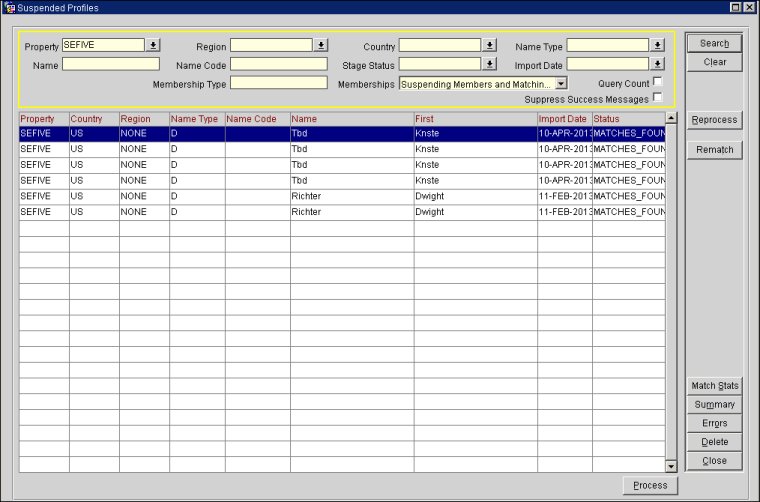Click the Search button
Screen dimensions: 760x502
pos(714,43)
